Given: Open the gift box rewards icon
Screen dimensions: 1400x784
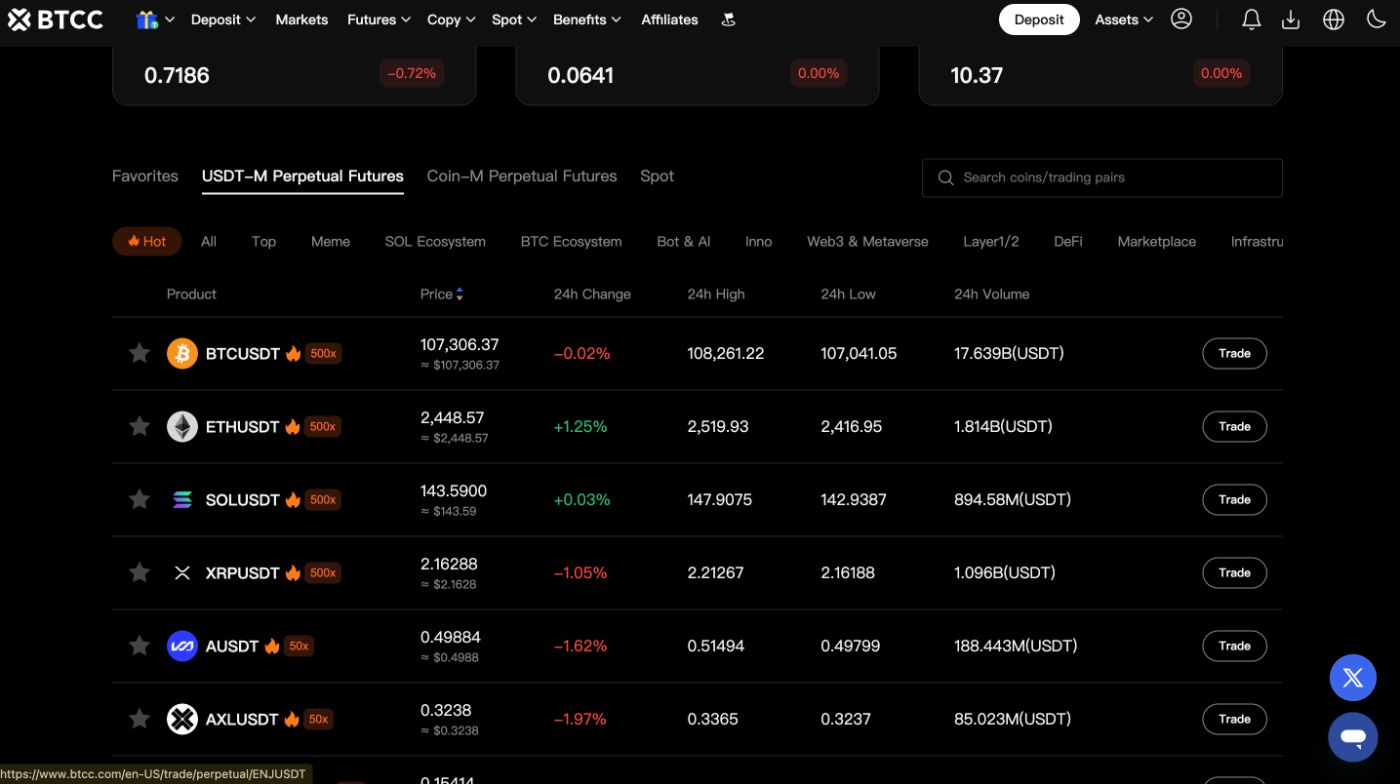Looking at the screenshot, I should 147,19.
